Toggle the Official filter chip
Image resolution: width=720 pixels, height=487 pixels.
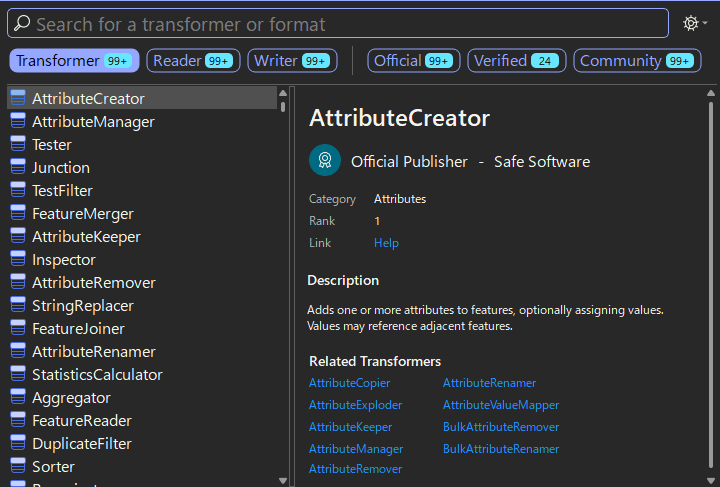pyautogui.click(x=414, y=61)
